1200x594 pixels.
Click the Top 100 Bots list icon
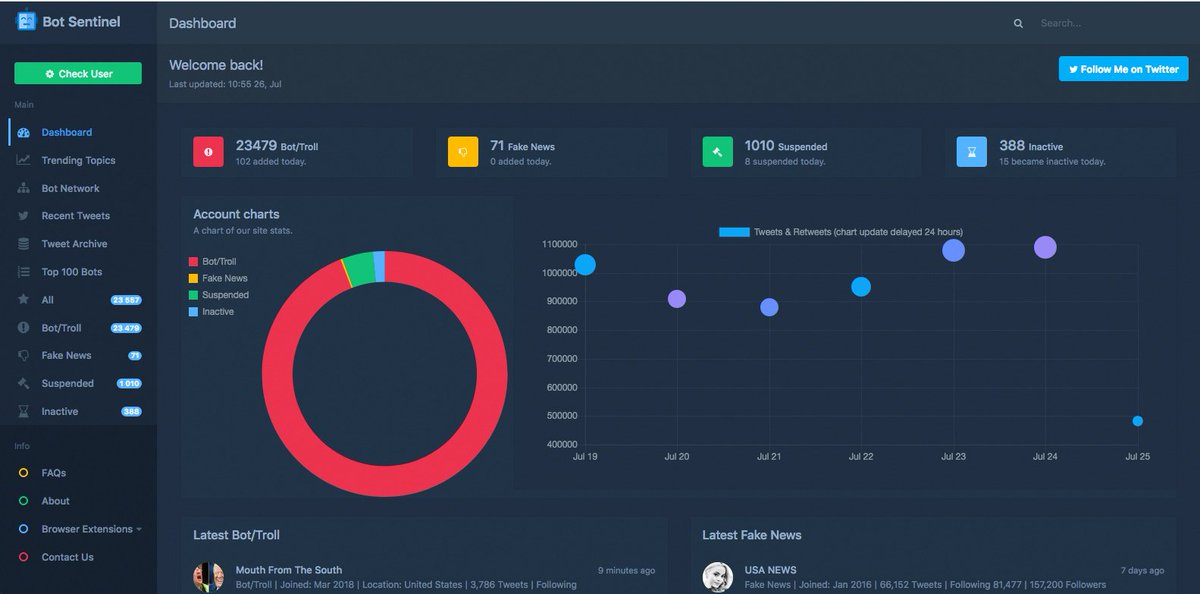[x=23, y=272]
